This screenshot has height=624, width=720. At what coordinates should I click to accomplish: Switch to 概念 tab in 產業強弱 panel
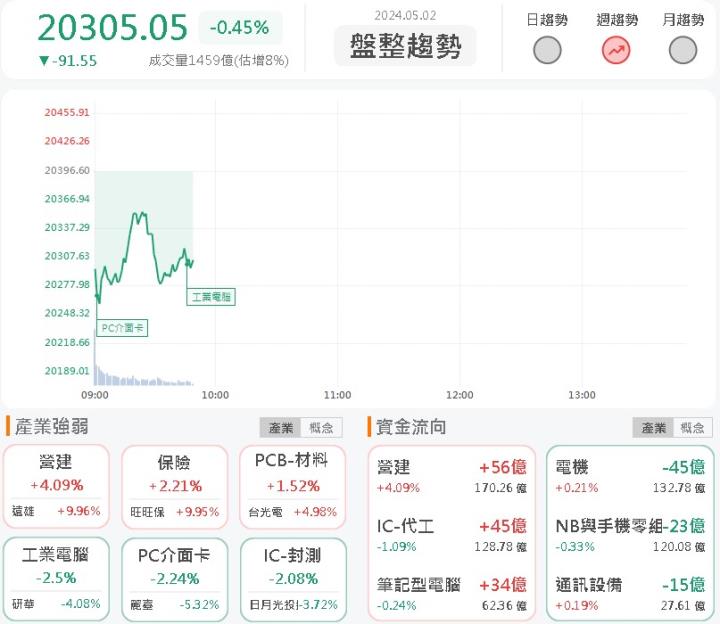(x=322, y=428)
